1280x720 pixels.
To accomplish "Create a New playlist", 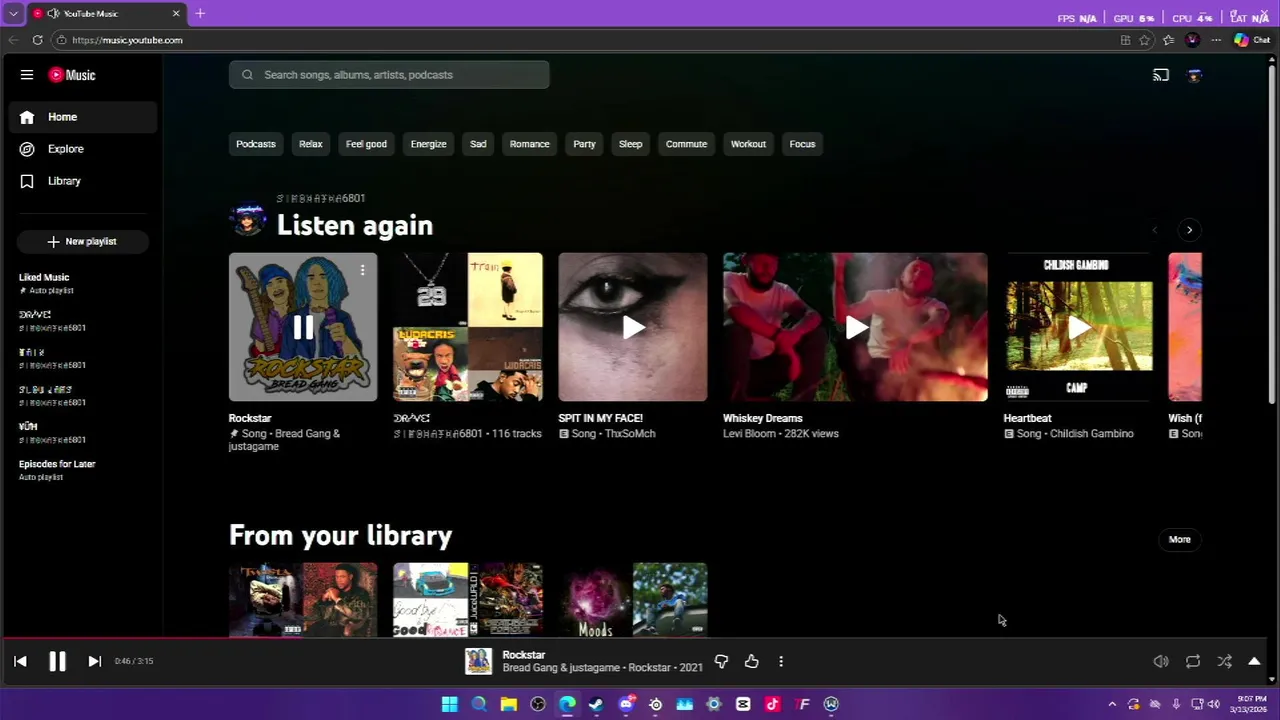I will click(x=82, y=241).
